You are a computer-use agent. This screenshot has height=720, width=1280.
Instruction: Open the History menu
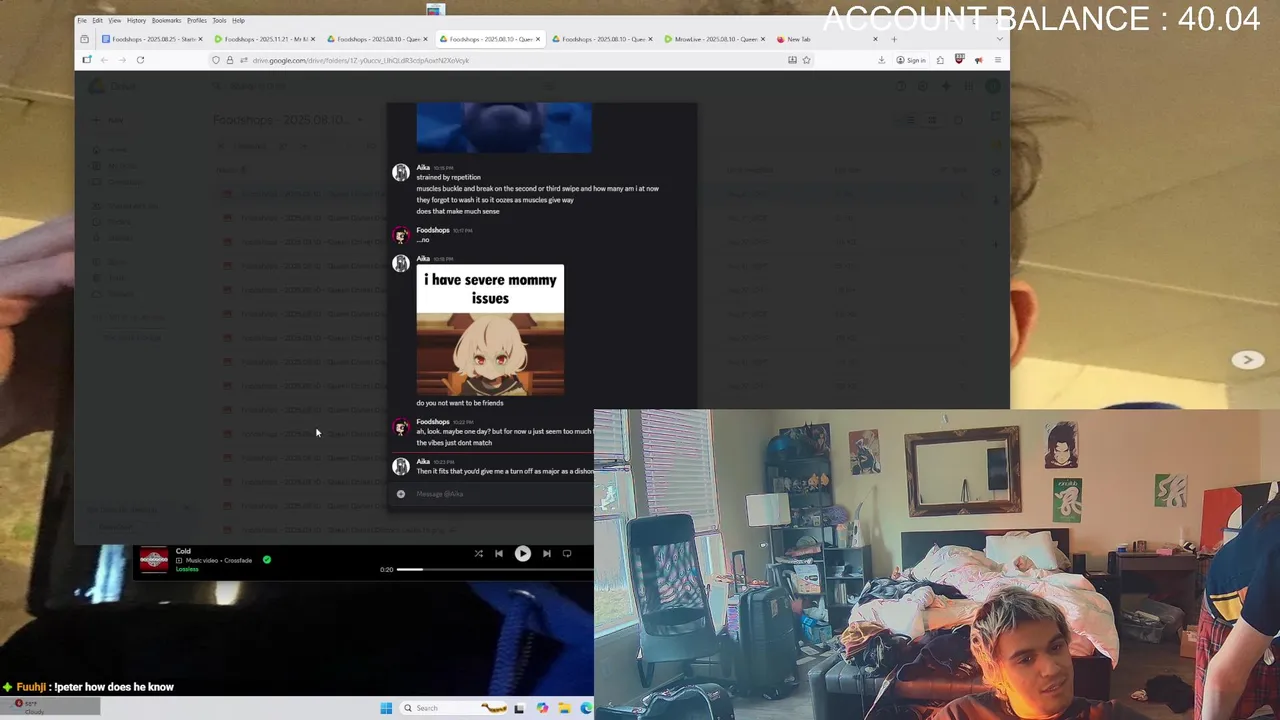[x=136, y=20]
